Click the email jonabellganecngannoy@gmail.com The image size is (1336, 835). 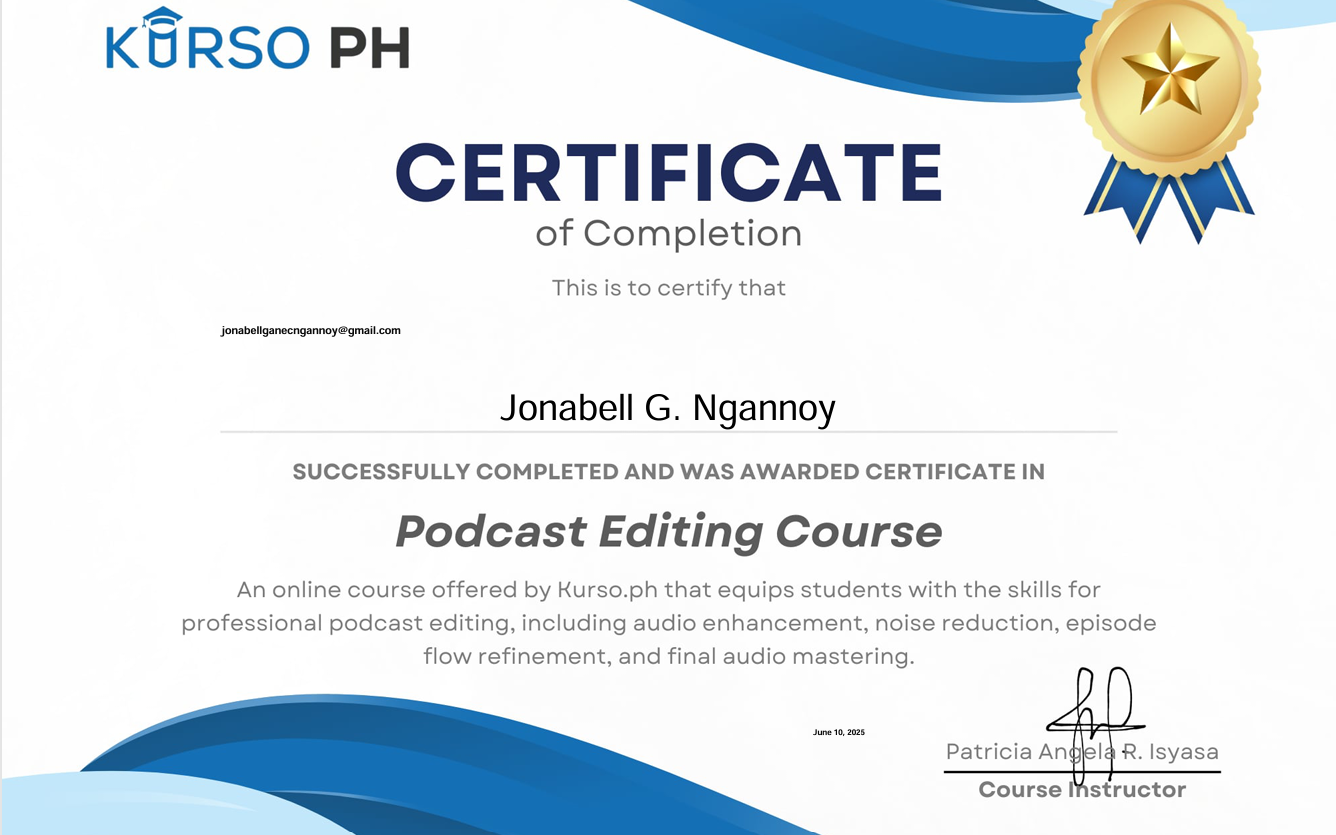[309, 330]
